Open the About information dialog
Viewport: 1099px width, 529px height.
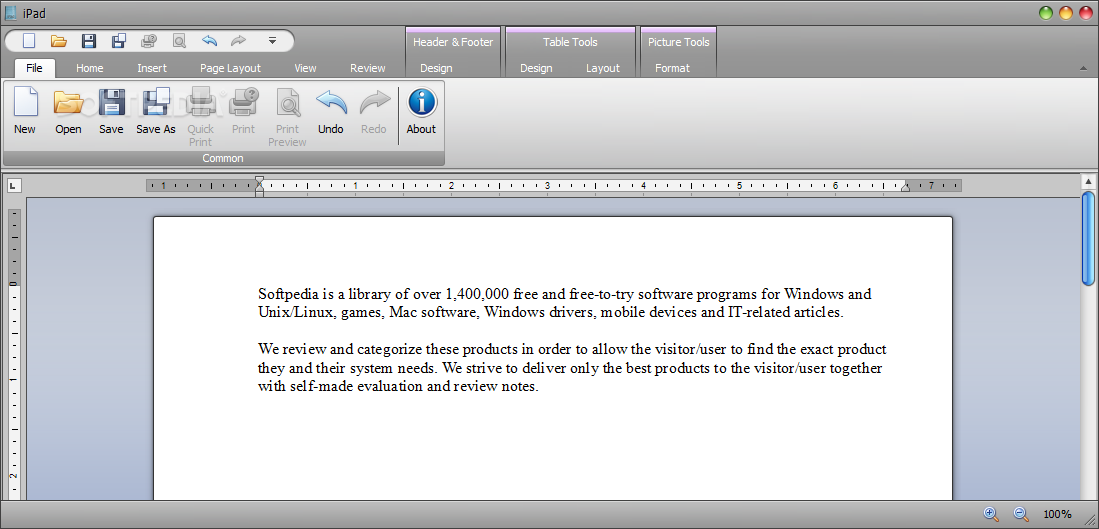click(x=421, y=111)
